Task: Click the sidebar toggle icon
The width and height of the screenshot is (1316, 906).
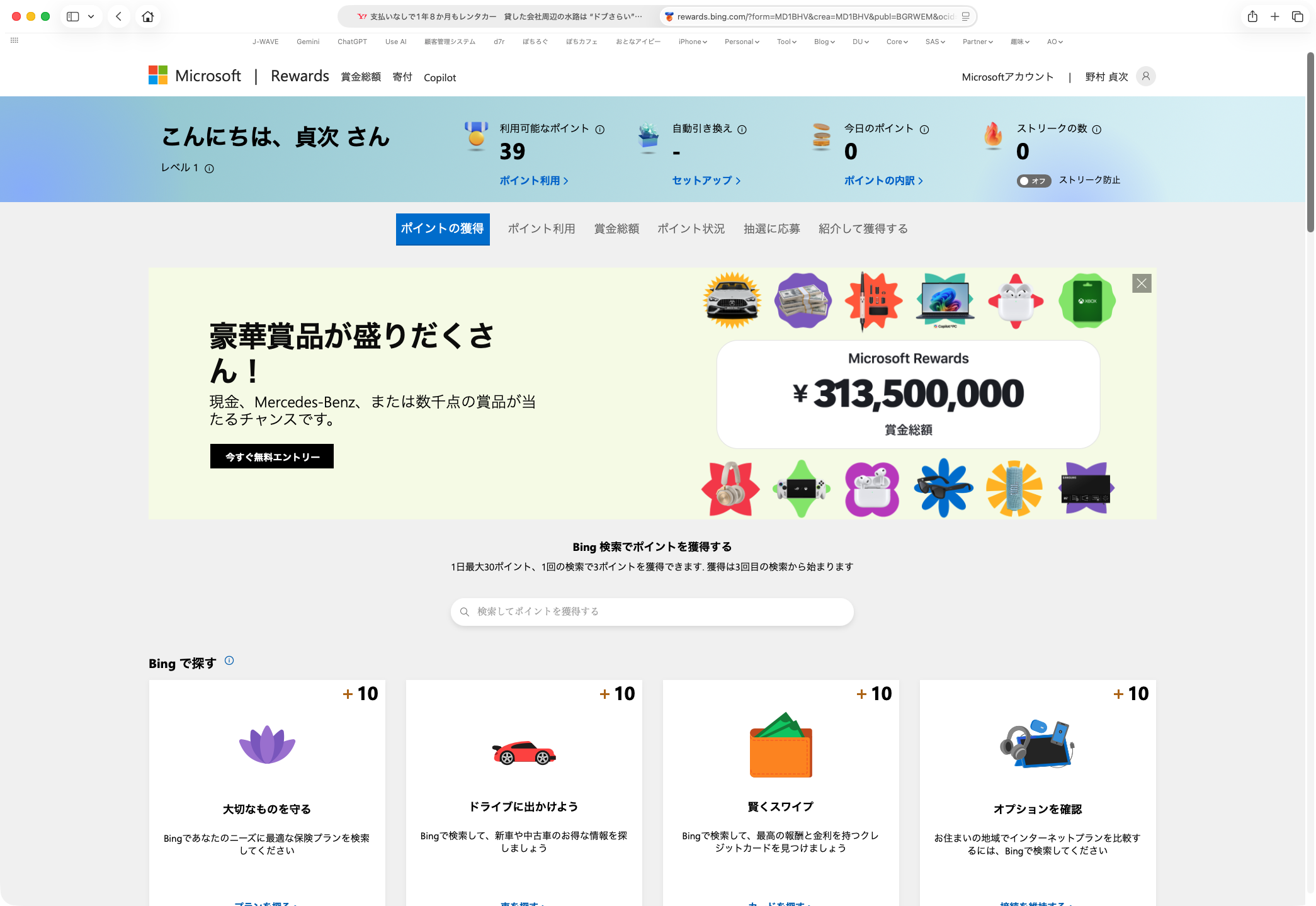Action: 73,17
